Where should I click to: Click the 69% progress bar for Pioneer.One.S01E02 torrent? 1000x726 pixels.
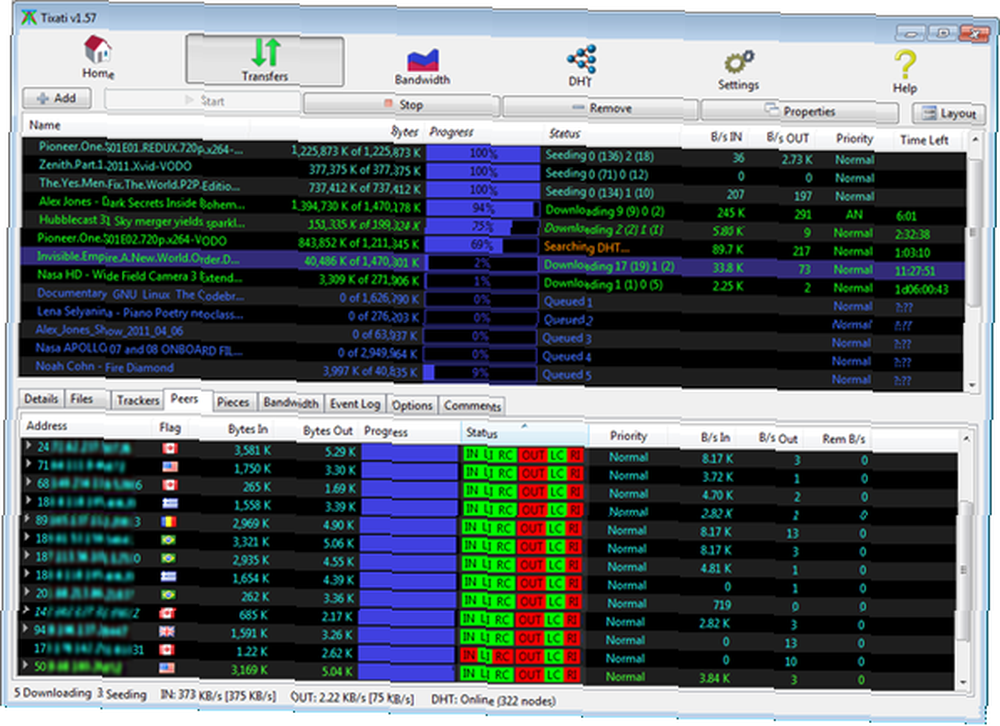(482, 245)
